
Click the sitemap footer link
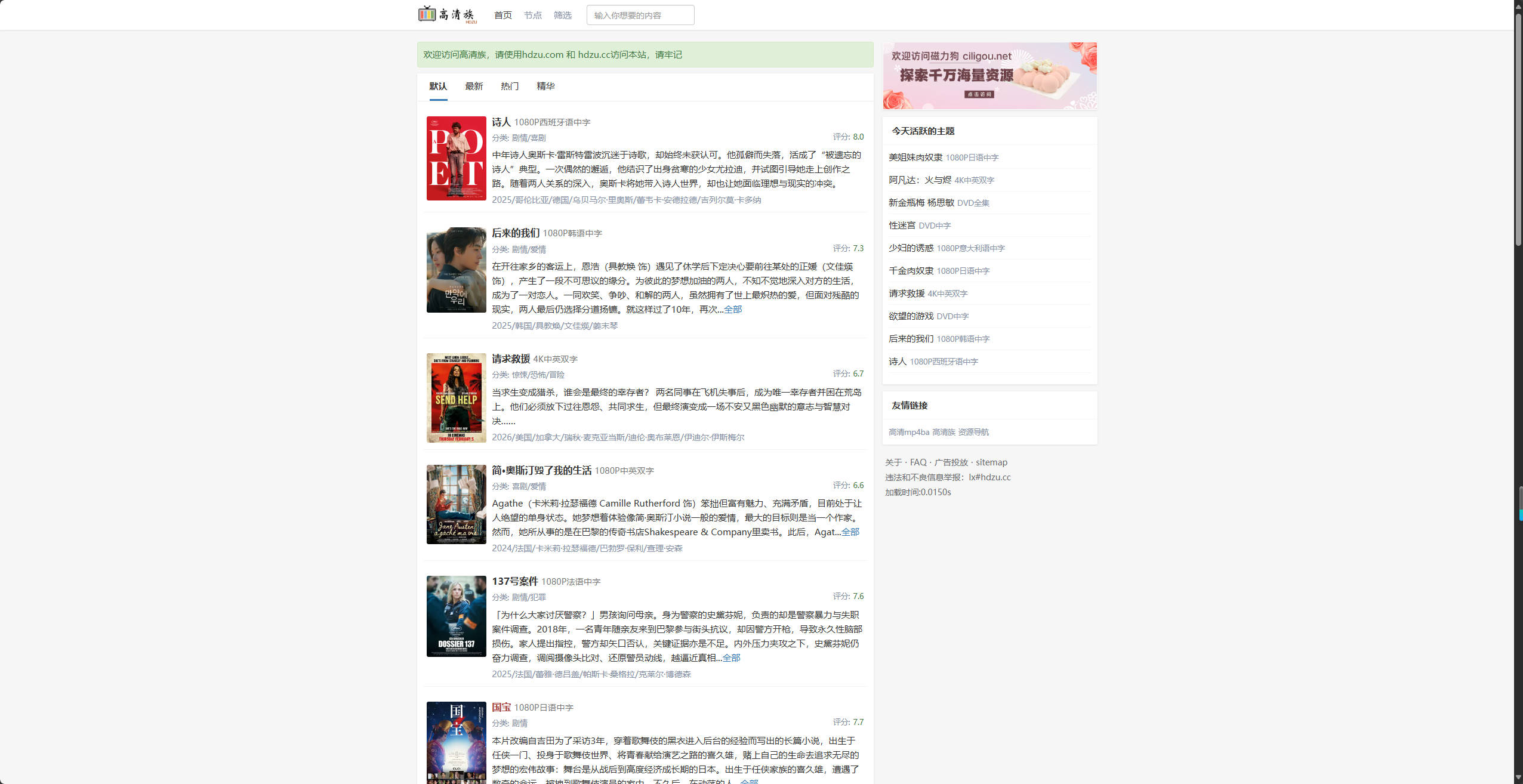coord(992,462)
